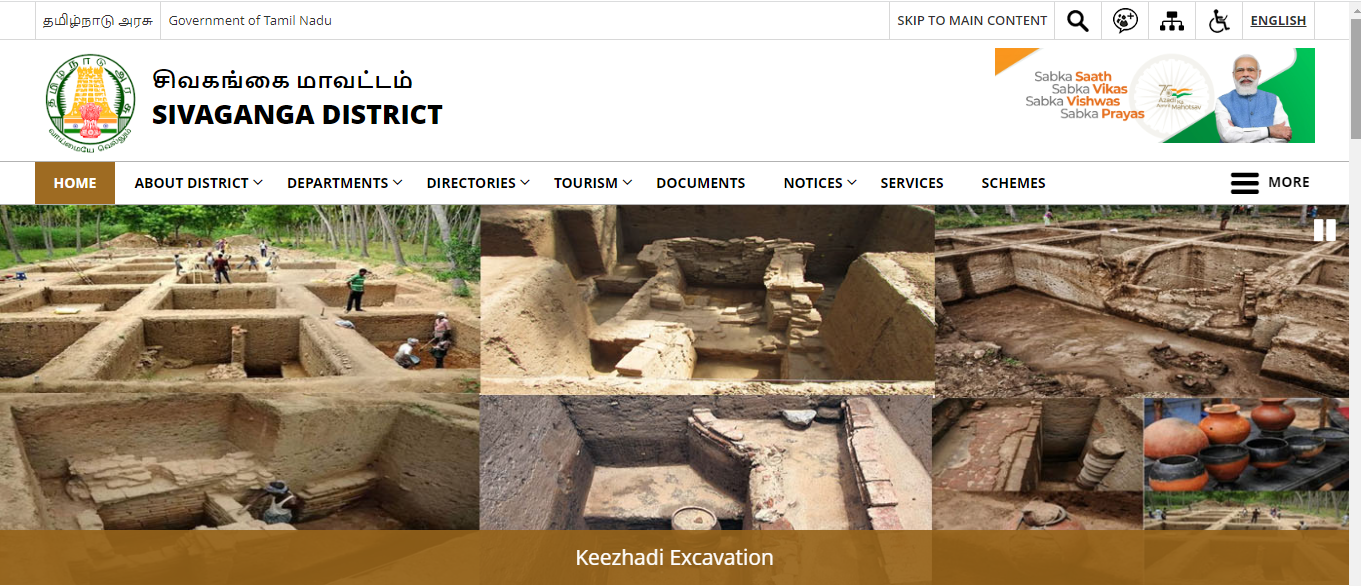Viewport: 1361px width, 586px height.
Task: Open the sitemap icon in the top bar
Action: [x=1172, y=21]
